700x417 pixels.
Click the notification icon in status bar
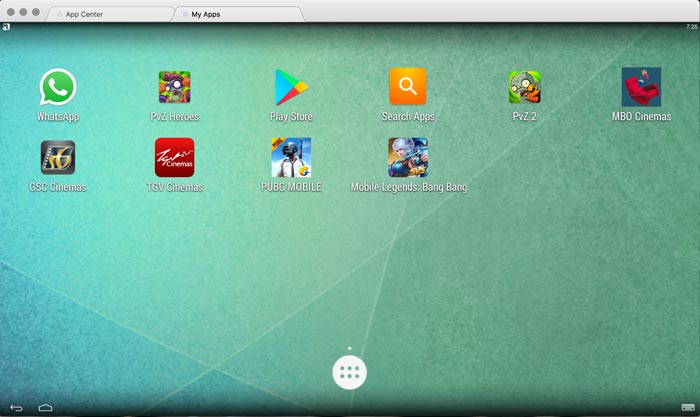point(6,27)
